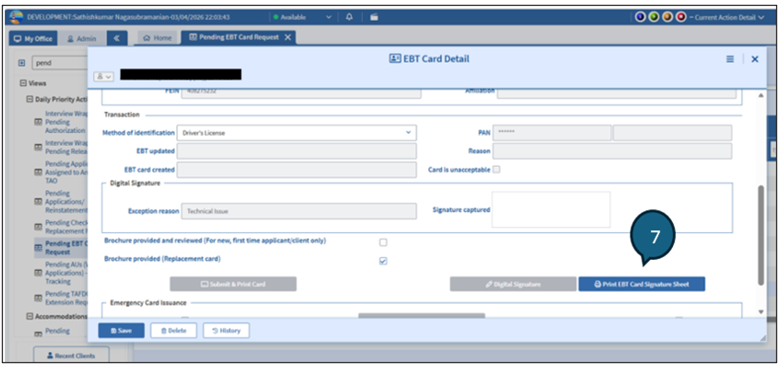
Task: Close the EBT Card Detail dialog
Action: 755,59
